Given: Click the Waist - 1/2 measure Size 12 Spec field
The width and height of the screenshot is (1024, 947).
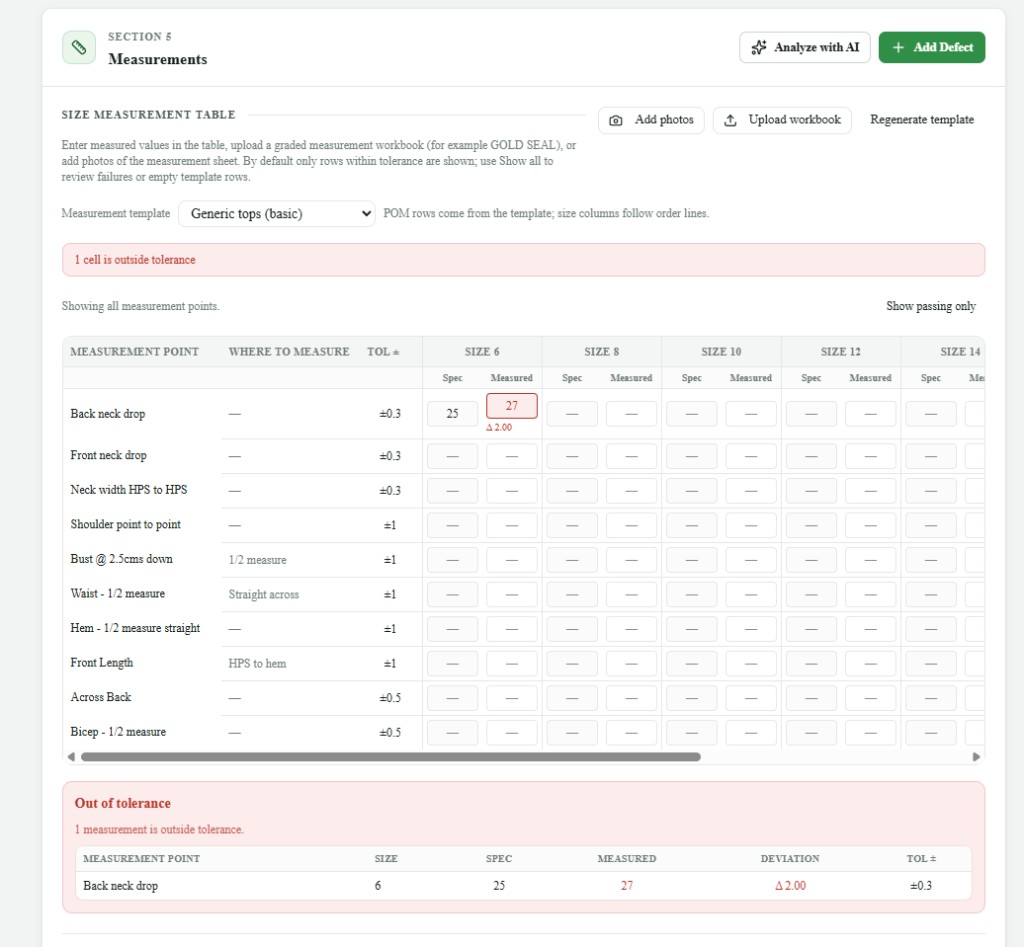Looking at the screenshot, I should point(811,594).
